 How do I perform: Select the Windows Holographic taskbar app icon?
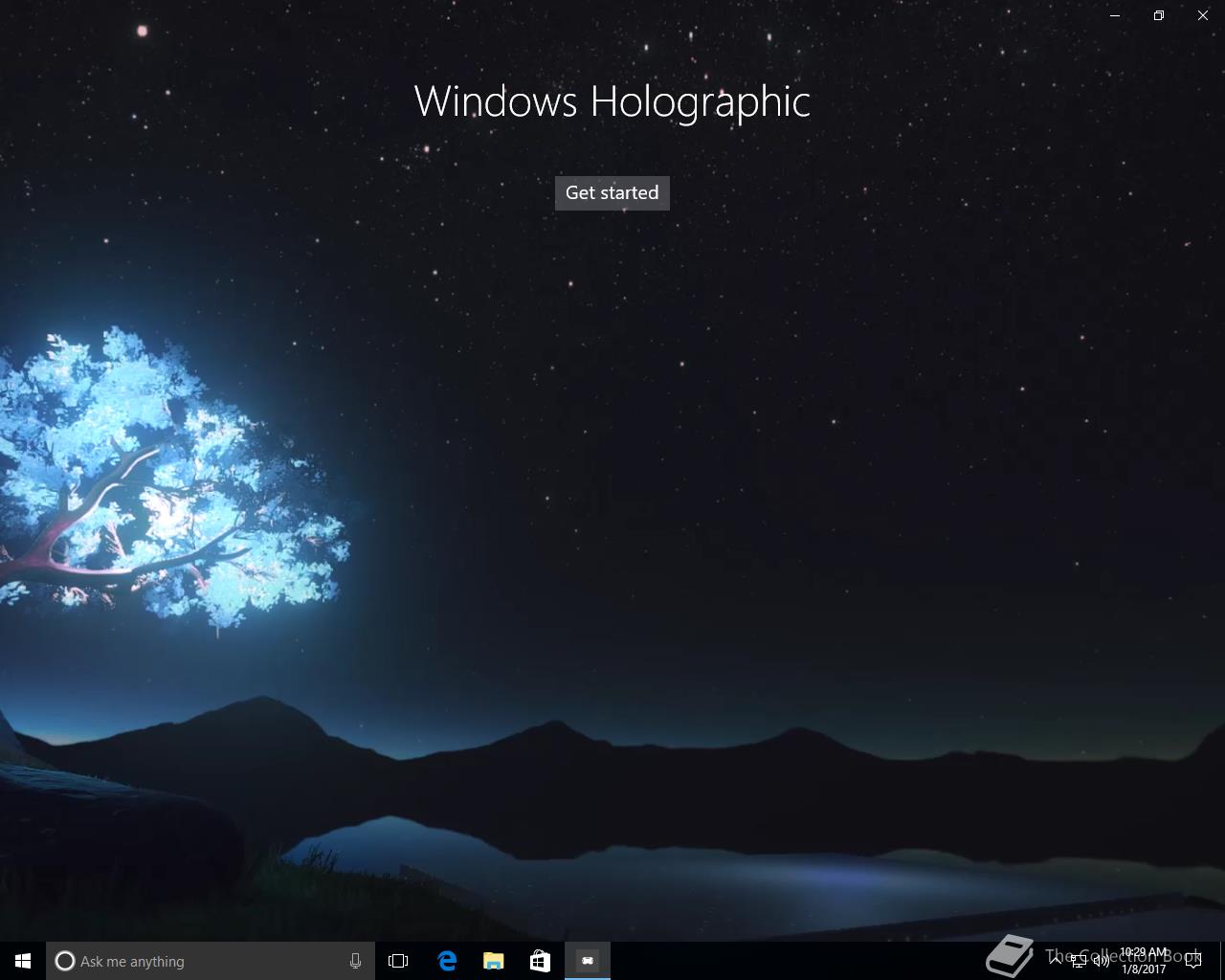[x=588, y=961]
